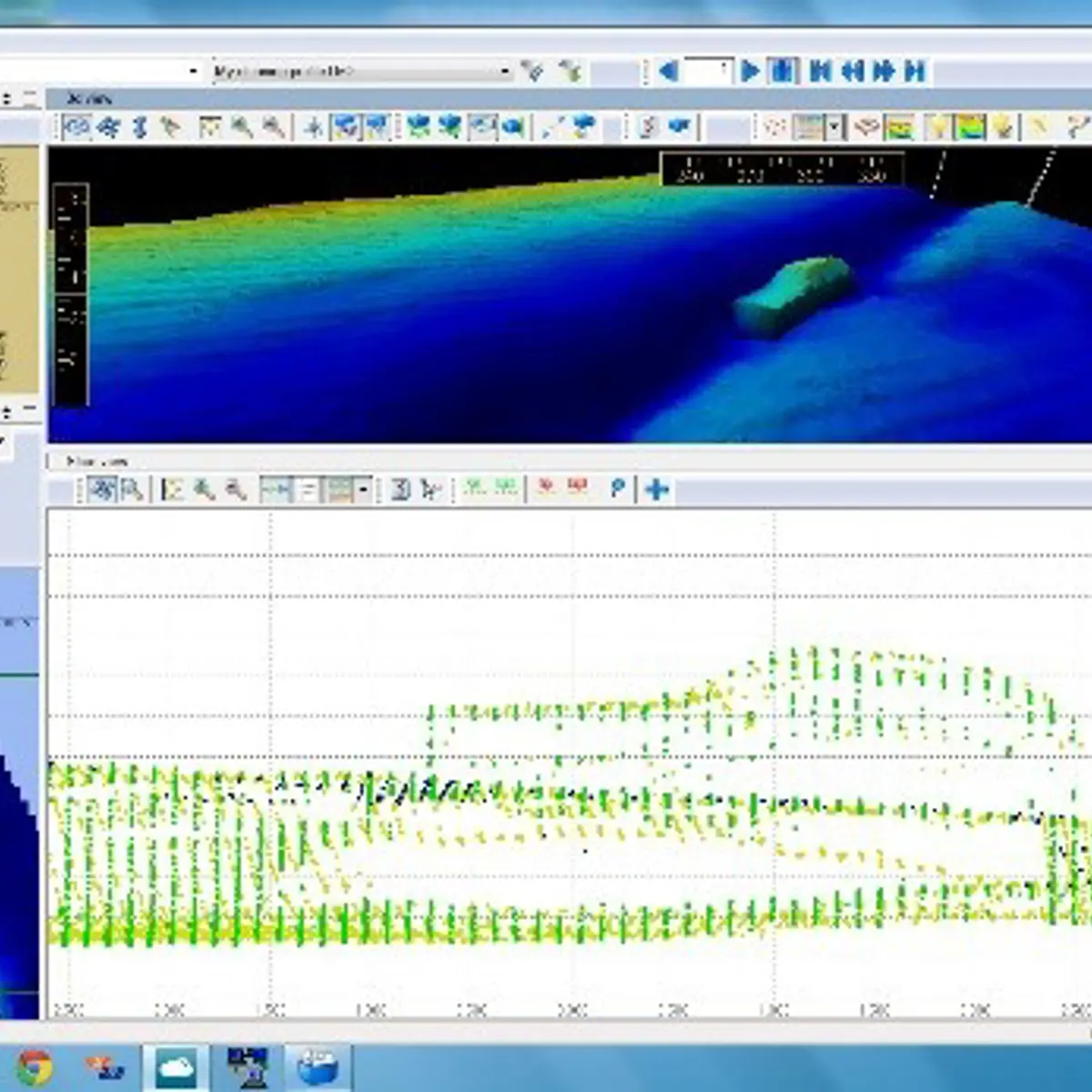Click the color map icon in 3D toolbar

click(899, 127)
